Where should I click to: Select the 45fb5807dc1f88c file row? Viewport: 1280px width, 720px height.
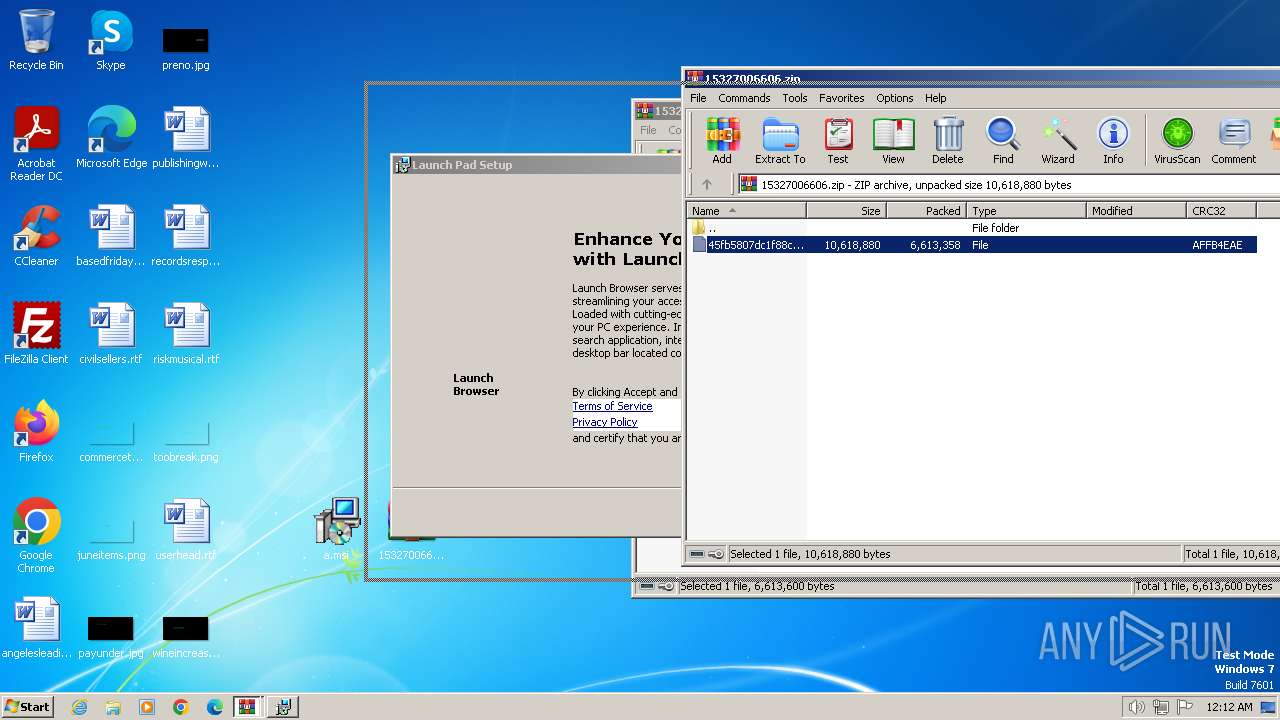click(x=972, y=245)
